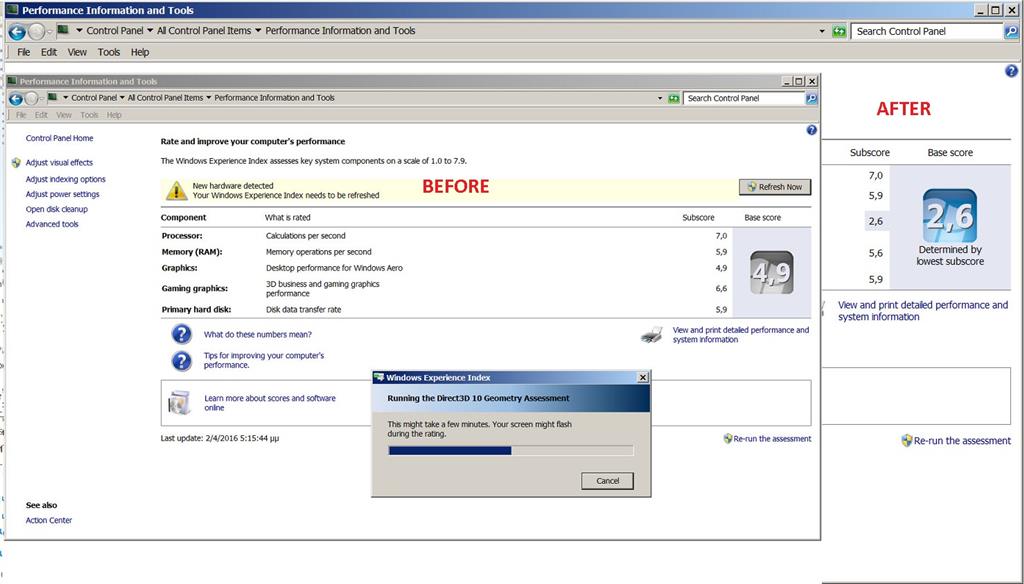Open Learn more about scores and software online
The width and height of the screenshot is (1024, 584).
(270, 402)
